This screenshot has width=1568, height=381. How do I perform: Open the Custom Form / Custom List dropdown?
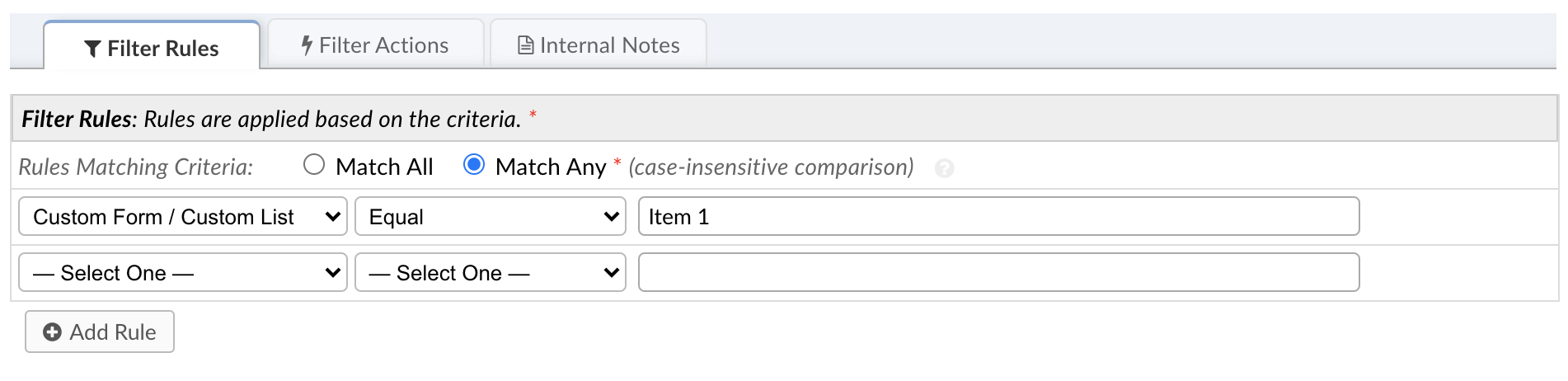182,216
